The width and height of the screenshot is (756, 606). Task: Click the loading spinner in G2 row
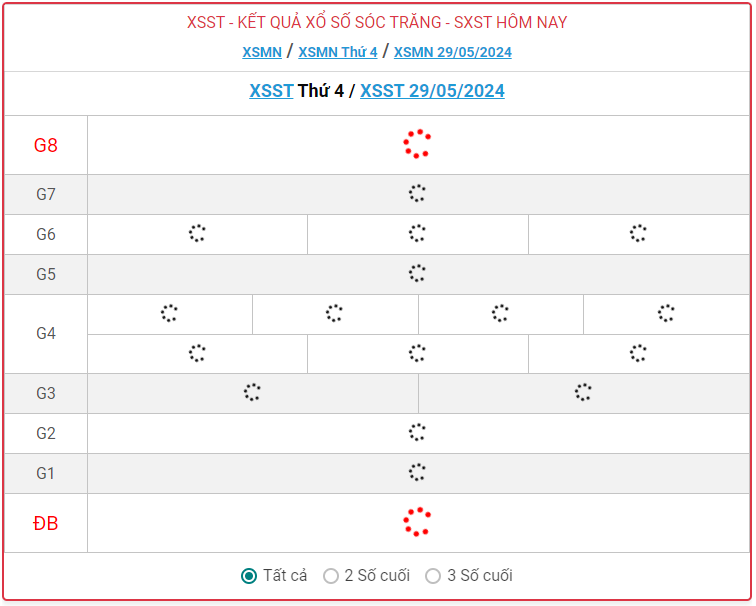[417, 432]
